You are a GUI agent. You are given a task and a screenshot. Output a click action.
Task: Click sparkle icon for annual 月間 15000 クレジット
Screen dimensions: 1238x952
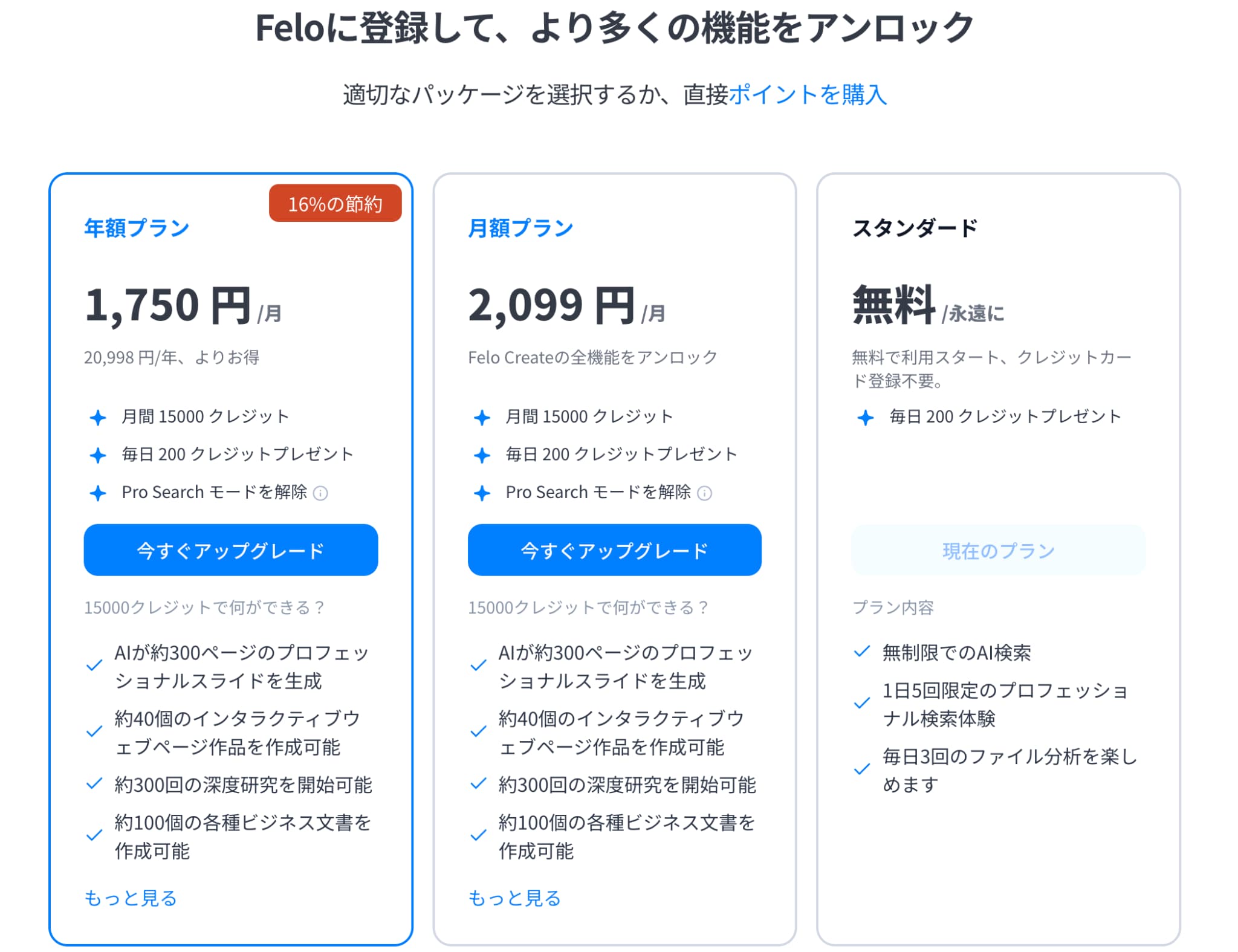pos(98,417)
